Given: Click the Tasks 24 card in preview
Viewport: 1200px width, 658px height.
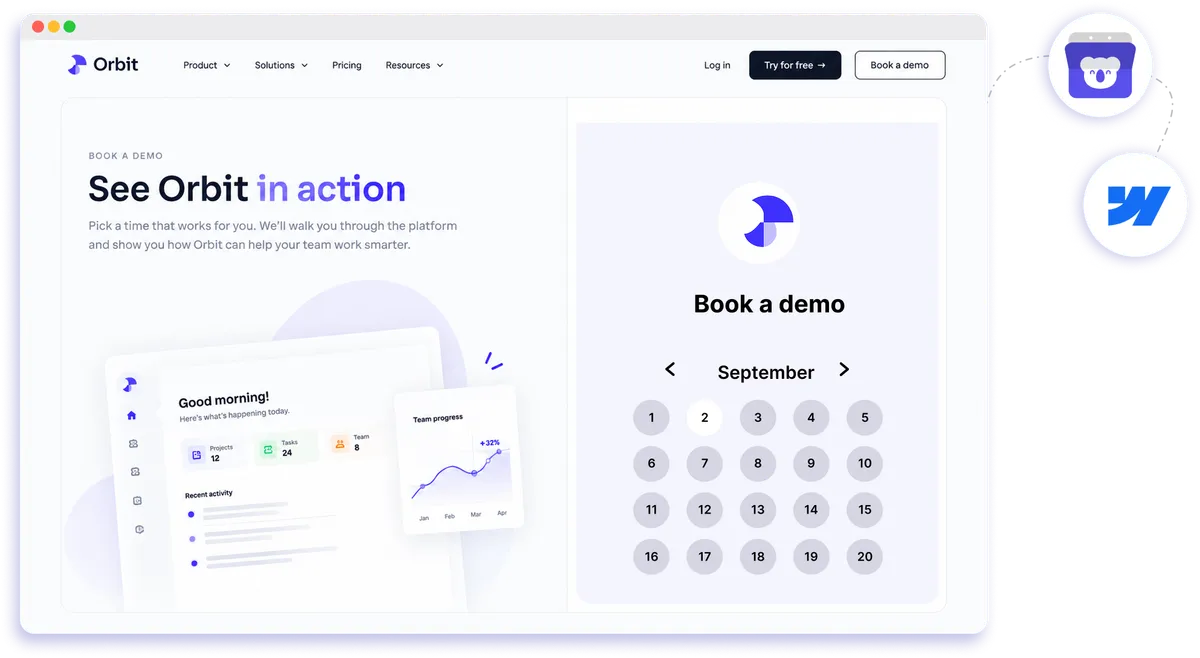Looking at the screenshot, I should (286, 449).
